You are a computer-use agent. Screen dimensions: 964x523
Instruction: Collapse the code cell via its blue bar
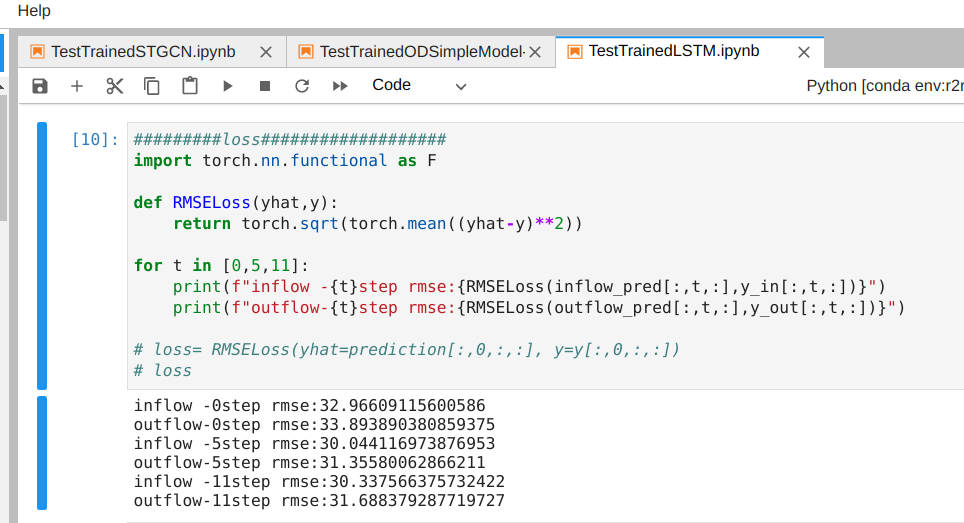42,255
